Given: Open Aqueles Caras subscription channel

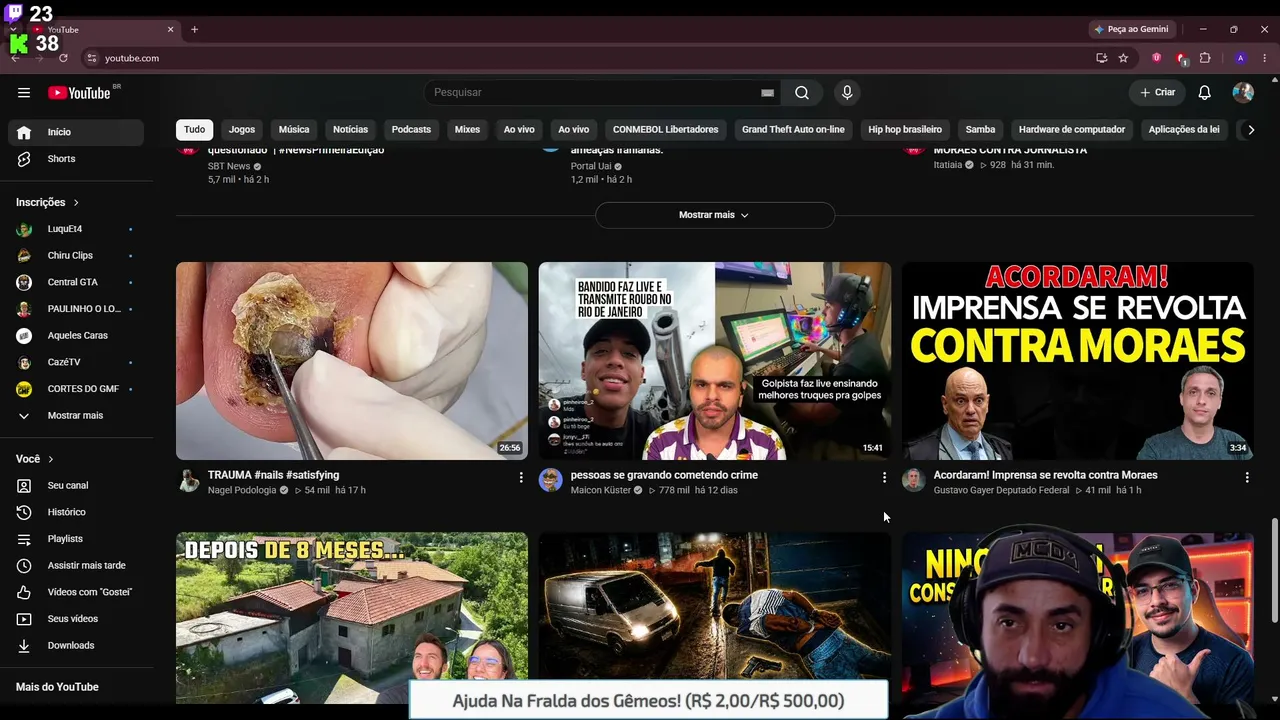Looking at the screenshot, I should [76, 336].
